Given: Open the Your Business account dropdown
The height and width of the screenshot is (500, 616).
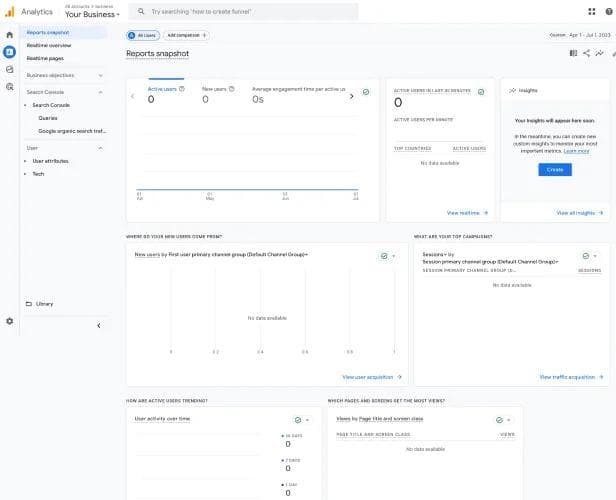Looking at the screenshot, I should click(92, 15).
